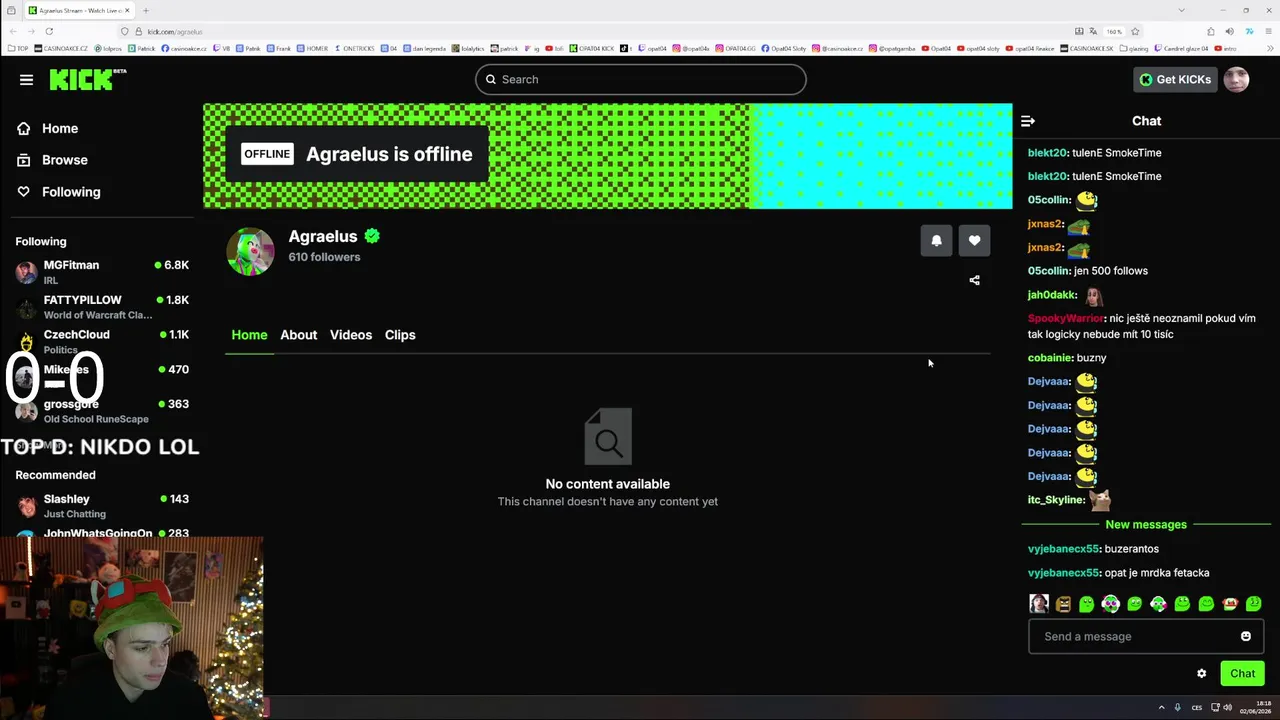
Task: Select the Videos channel tab
Action: pos(351,335)
